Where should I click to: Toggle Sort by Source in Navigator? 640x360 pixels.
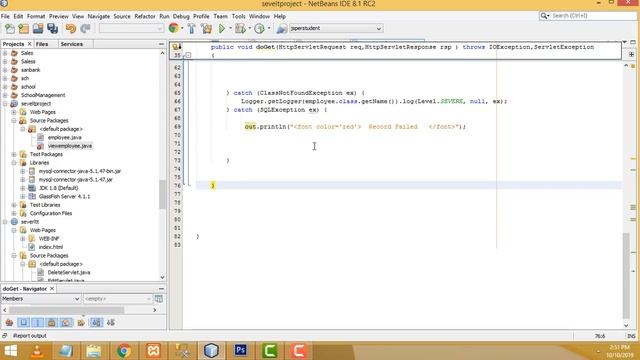(x=111, y=322)
